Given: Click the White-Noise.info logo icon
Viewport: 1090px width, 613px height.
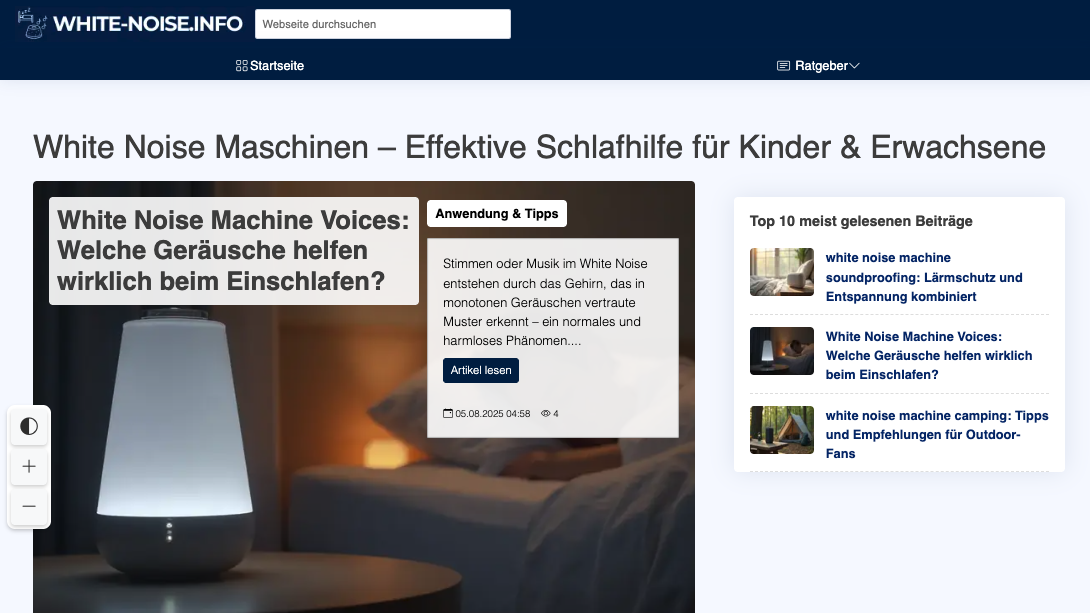Looking at the screenshot, I should tap(33, 22).
